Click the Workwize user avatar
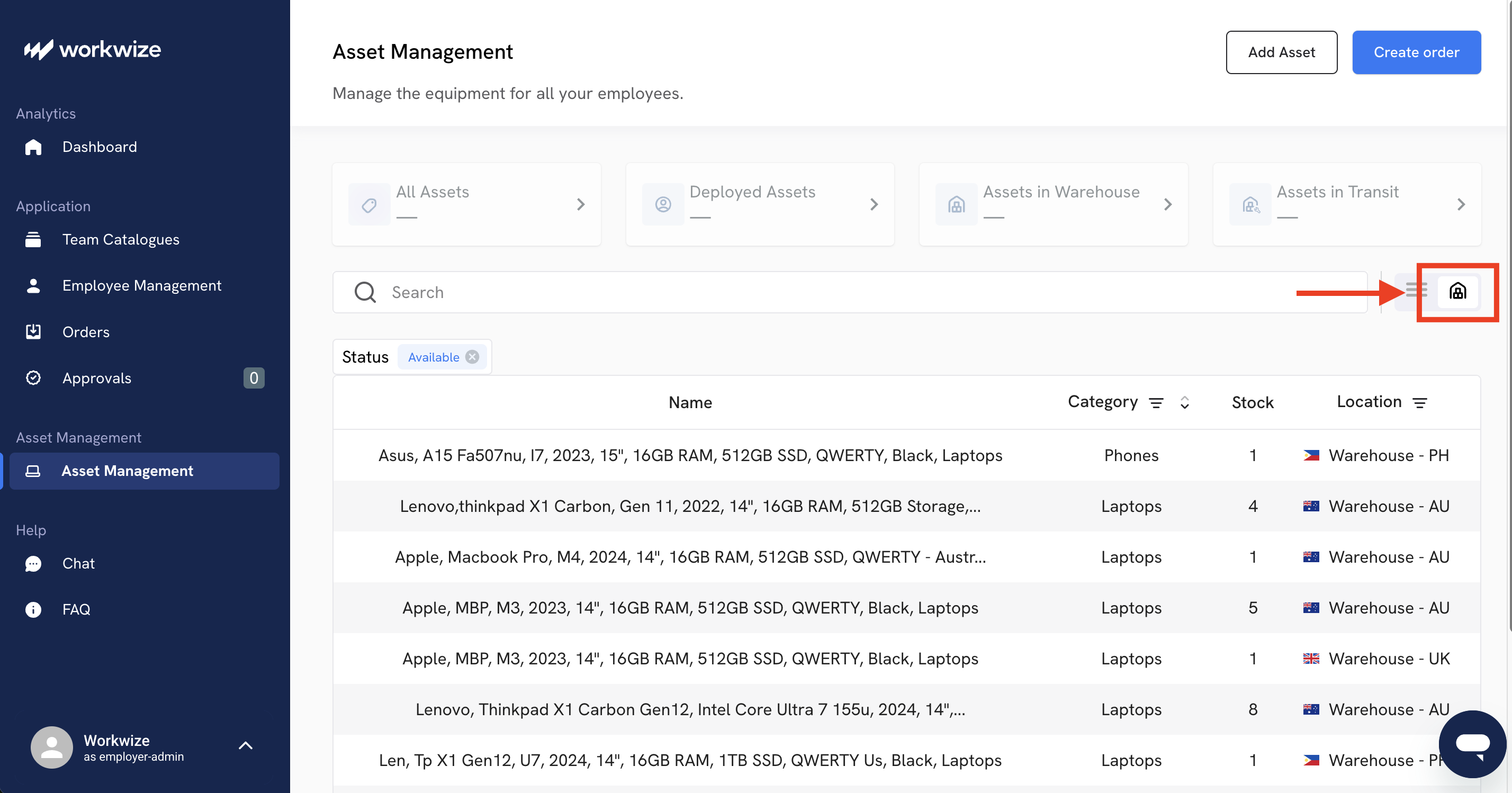This screenshot has height=793, width=1512. point(52,747)
